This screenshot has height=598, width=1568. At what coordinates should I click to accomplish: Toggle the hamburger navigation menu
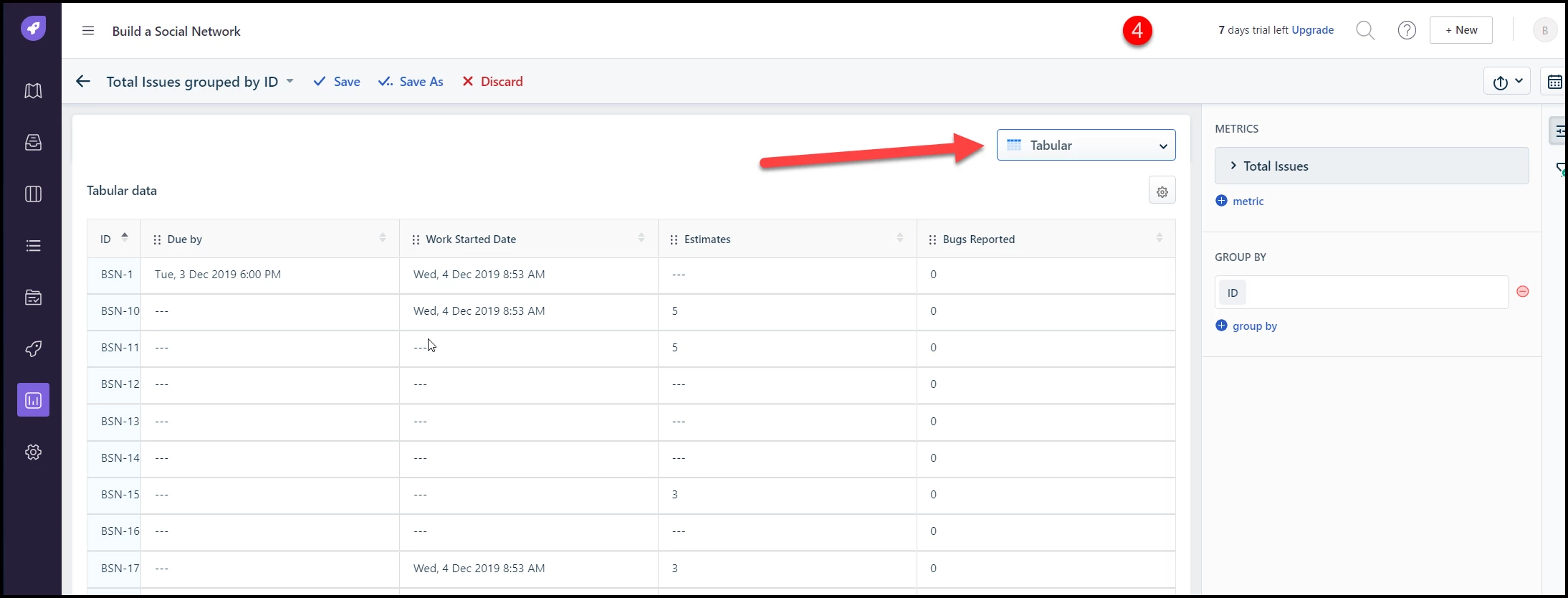88,31
